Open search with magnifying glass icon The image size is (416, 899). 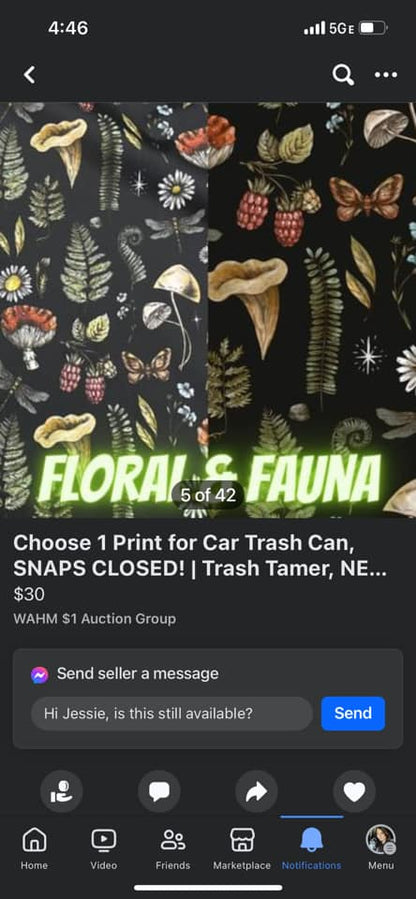(343, 75)
